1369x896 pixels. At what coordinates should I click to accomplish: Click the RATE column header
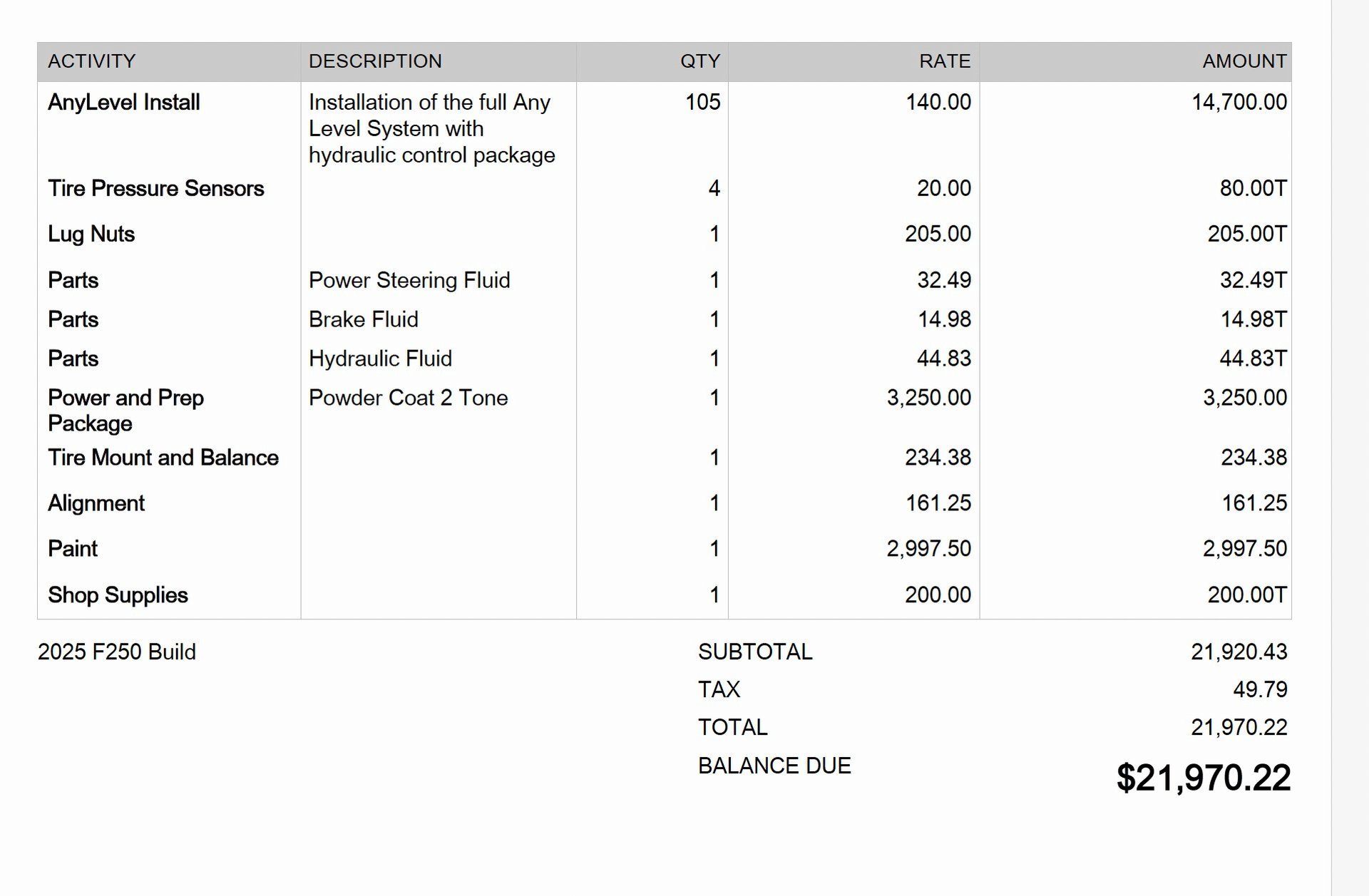tap(944, 61)
